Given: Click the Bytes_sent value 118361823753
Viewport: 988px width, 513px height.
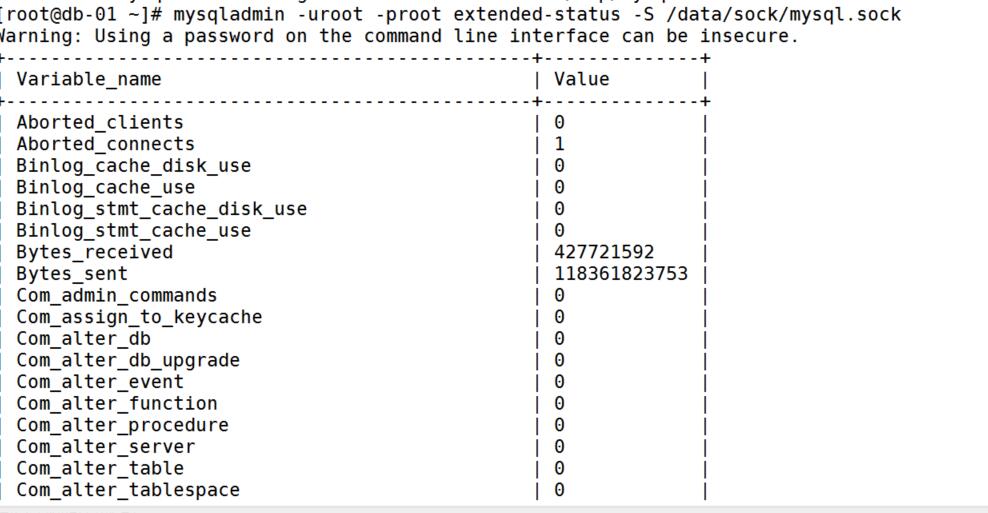Looking at the screenshot, I should (620, 273).
